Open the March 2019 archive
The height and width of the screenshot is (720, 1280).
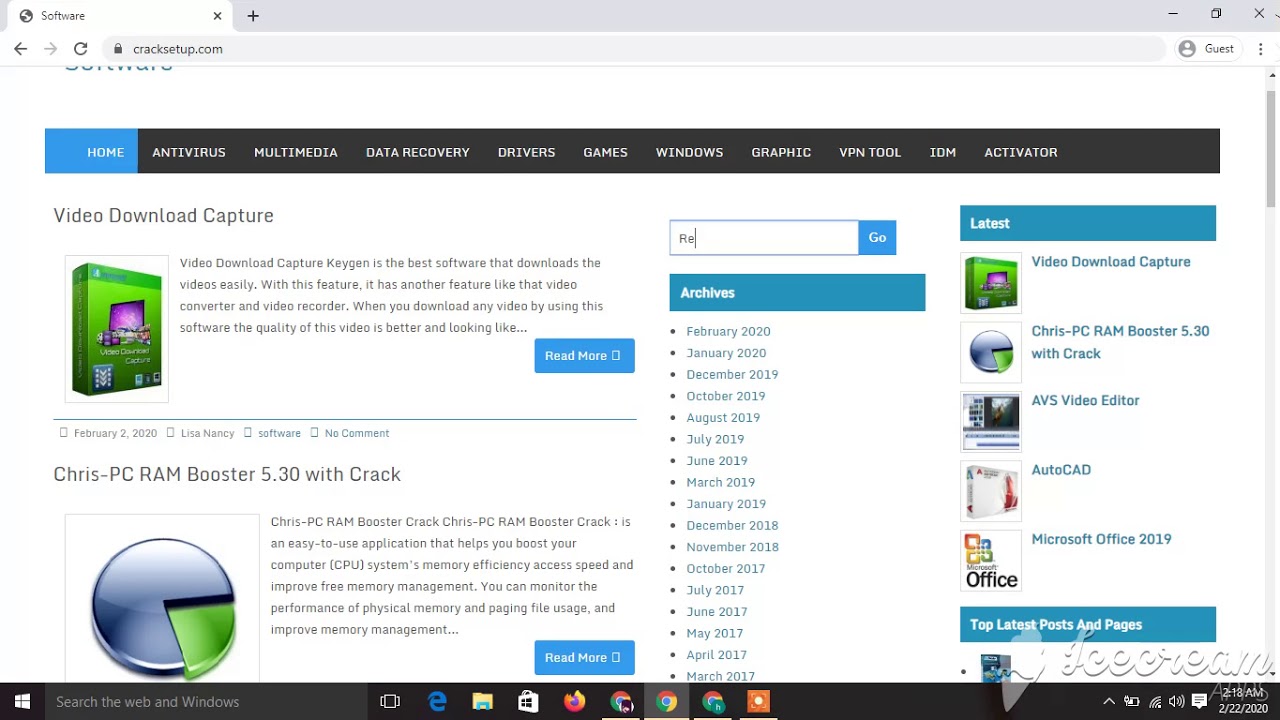[x=721, y=482]
